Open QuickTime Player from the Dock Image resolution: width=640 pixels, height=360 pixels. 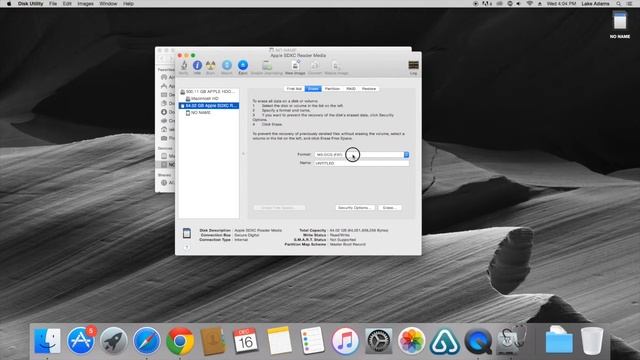point(477,340)
